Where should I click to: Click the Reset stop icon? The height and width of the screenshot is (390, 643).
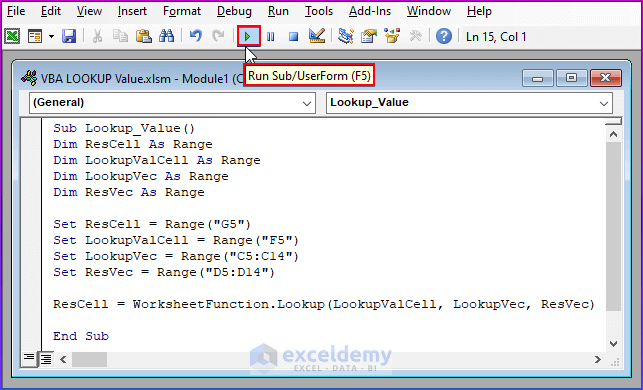coord(293,36)
